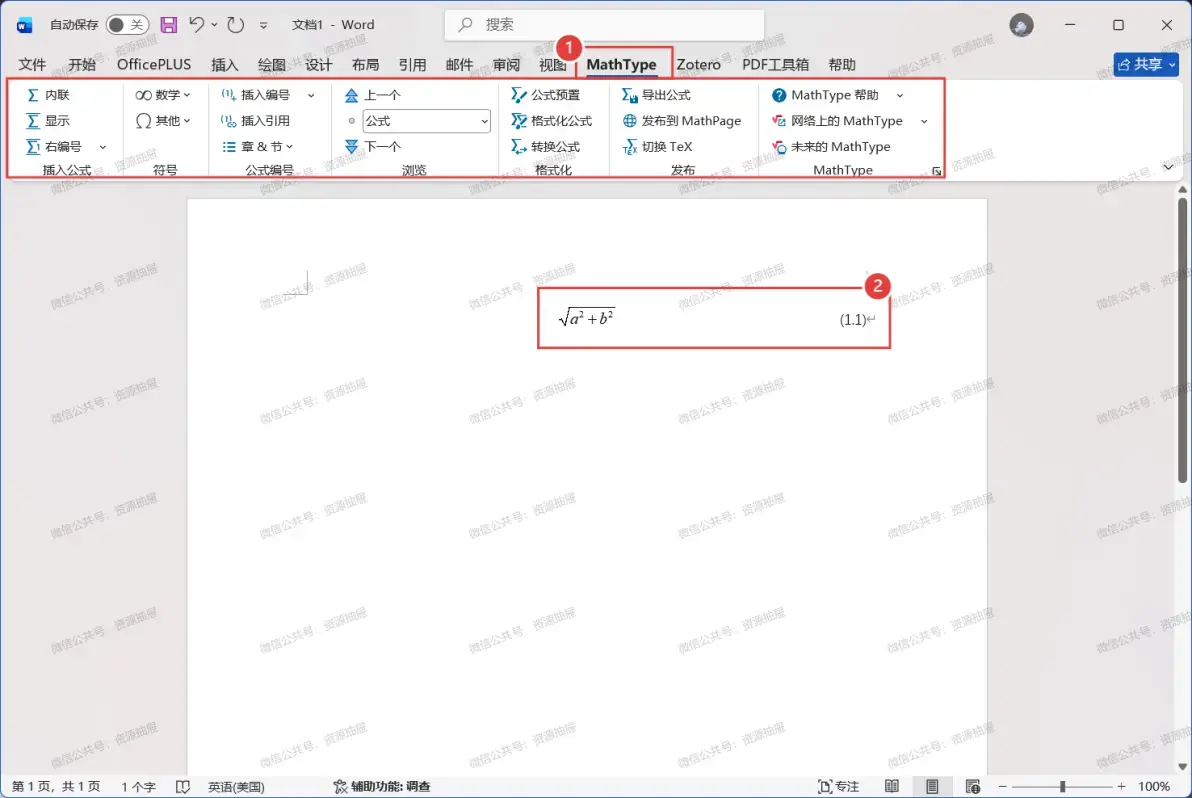Click the equation number (1.1)

click(852, 320)
